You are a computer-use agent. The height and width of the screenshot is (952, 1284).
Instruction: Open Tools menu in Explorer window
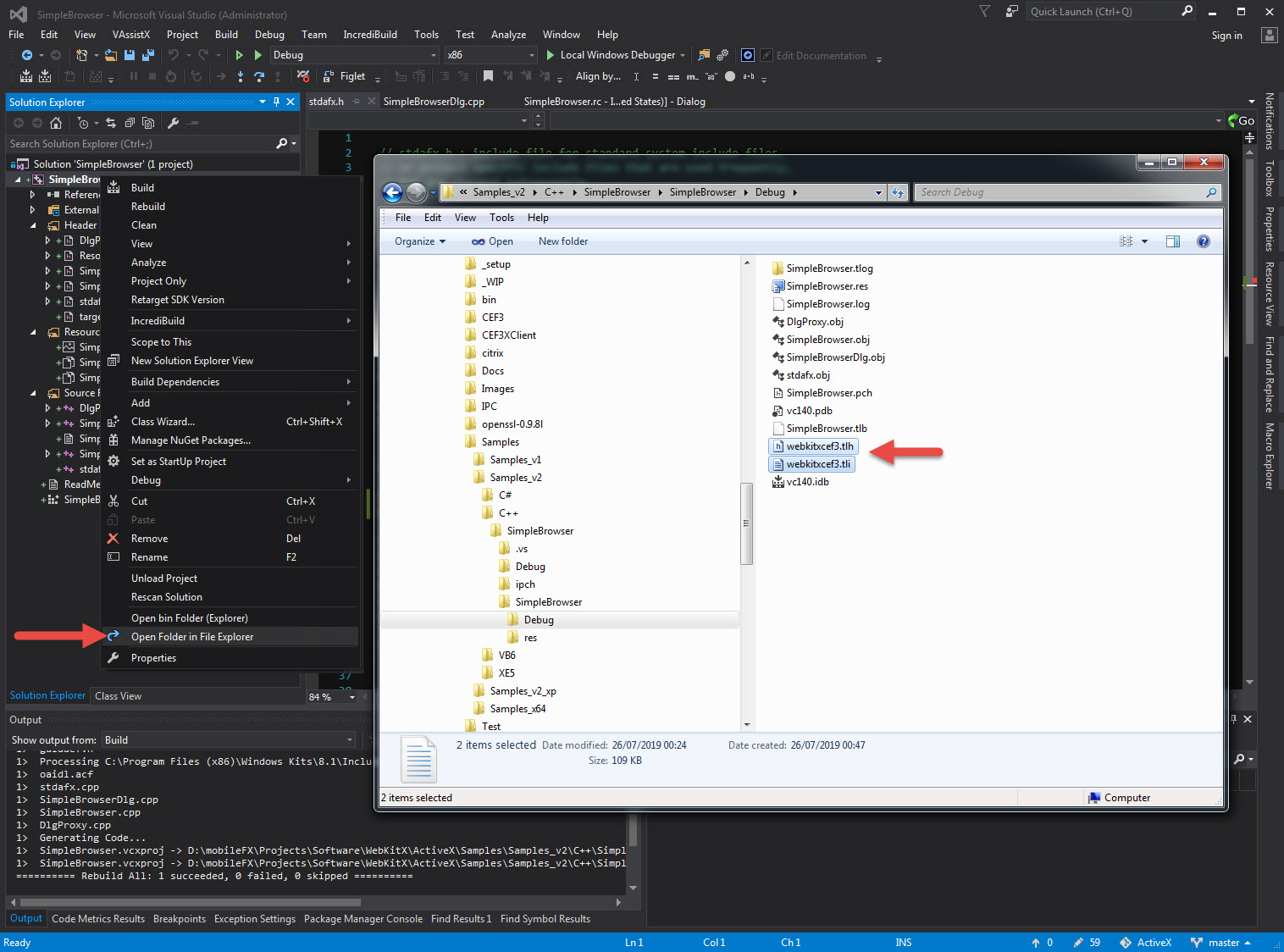[x=501, y=218]
